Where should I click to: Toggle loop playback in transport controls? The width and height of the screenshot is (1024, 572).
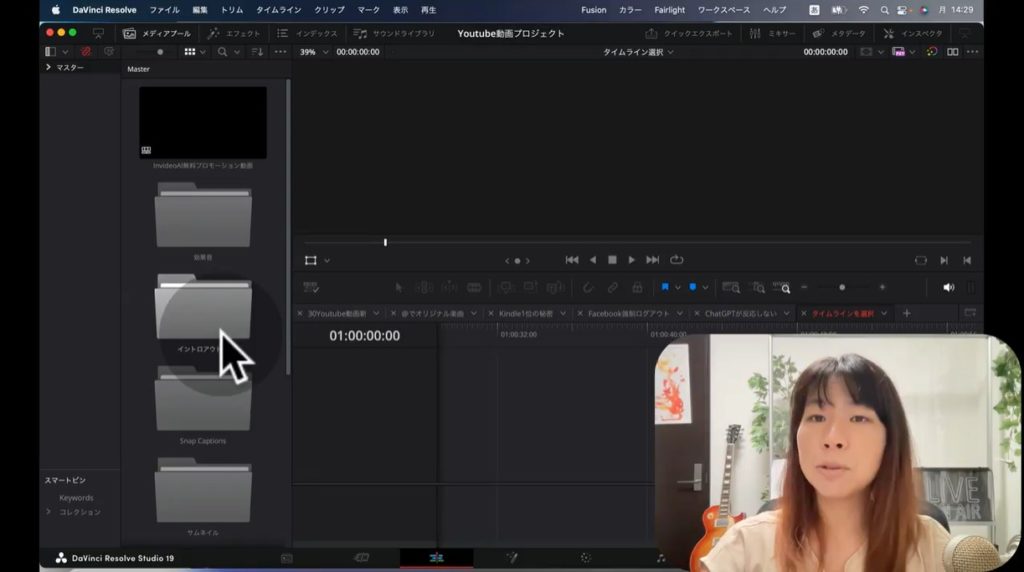coord(677,260)
